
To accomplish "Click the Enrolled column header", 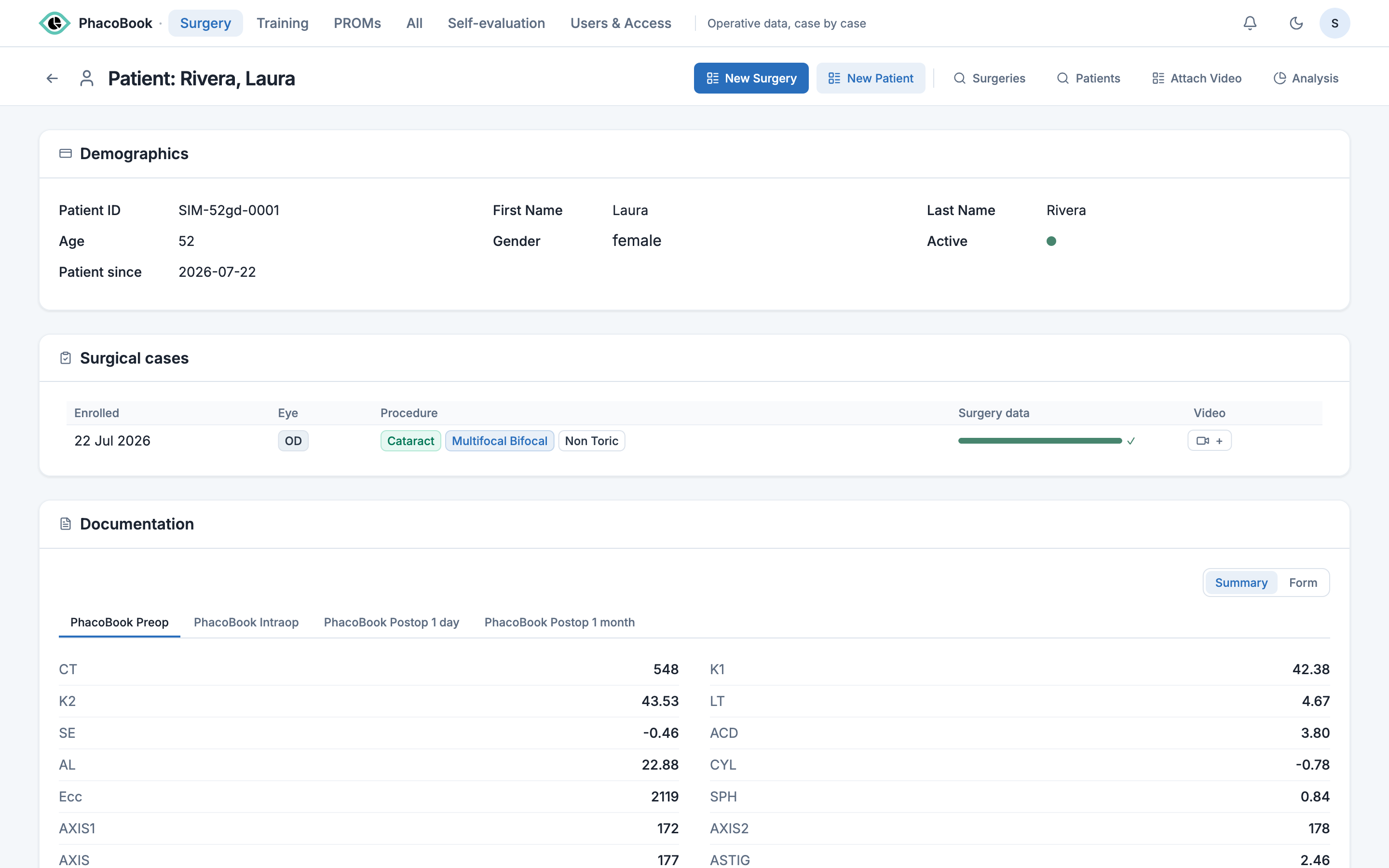I will [x=97, y=413].
